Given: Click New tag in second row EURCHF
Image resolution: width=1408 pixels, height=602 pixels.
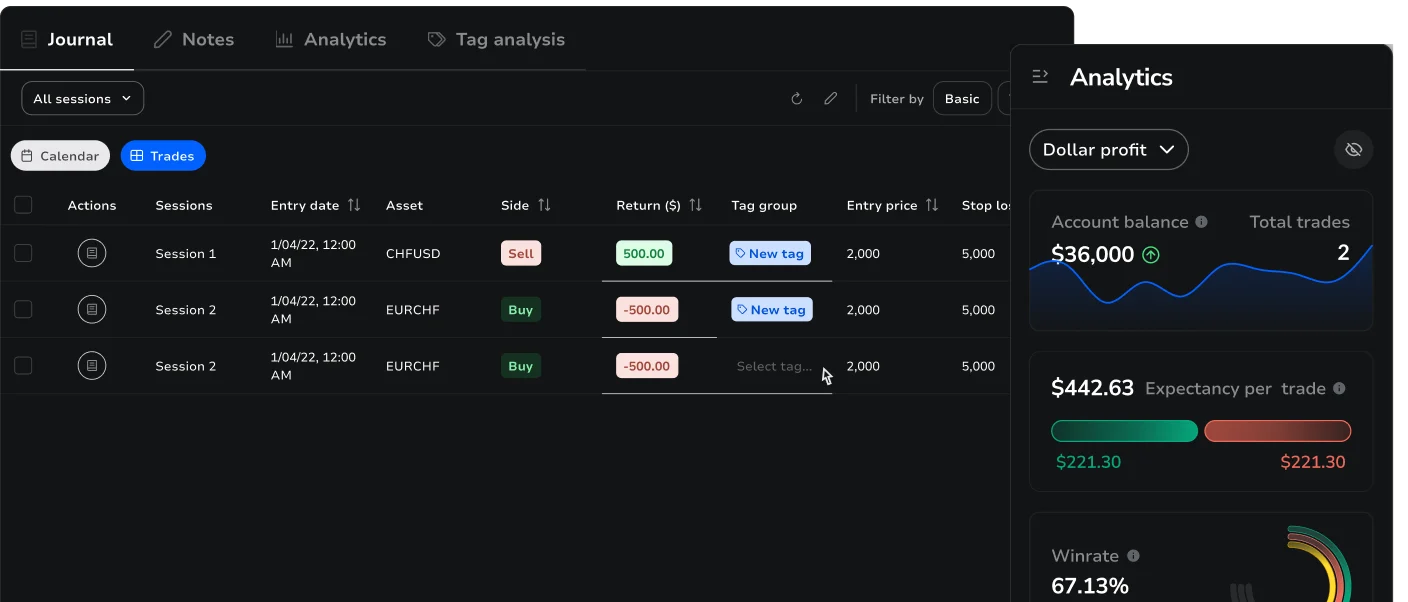Looking at the screenshot, I should [x=771, y=310].
